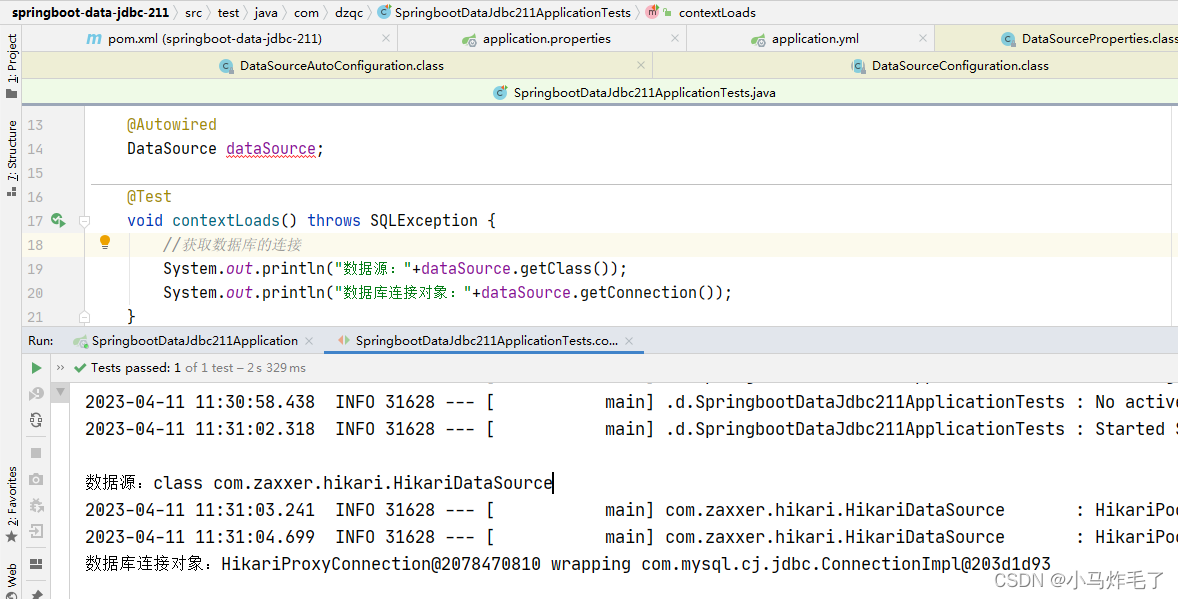
Task: Open the Structure tool window
Action: pyautogui.click(x=11, y=158)
